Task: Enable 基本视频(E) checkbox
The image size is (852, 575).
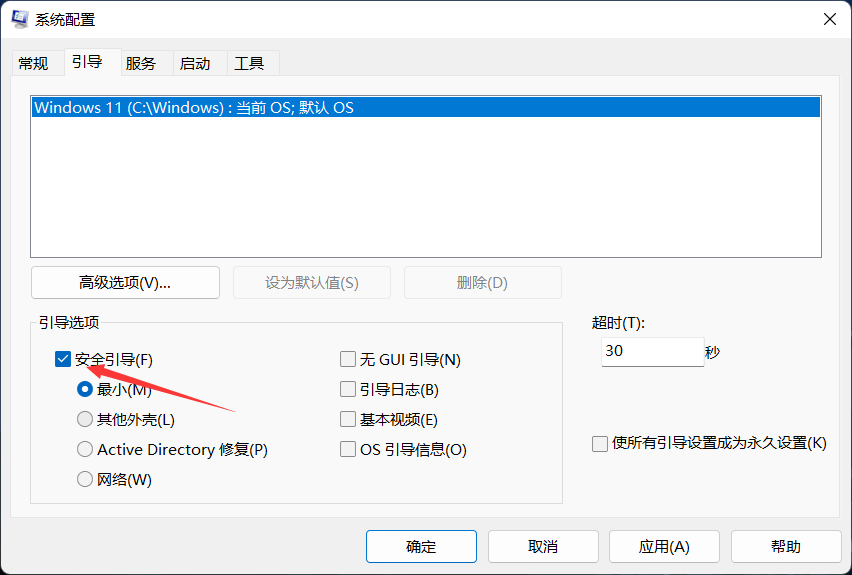Action: click(x=348, y=419)
